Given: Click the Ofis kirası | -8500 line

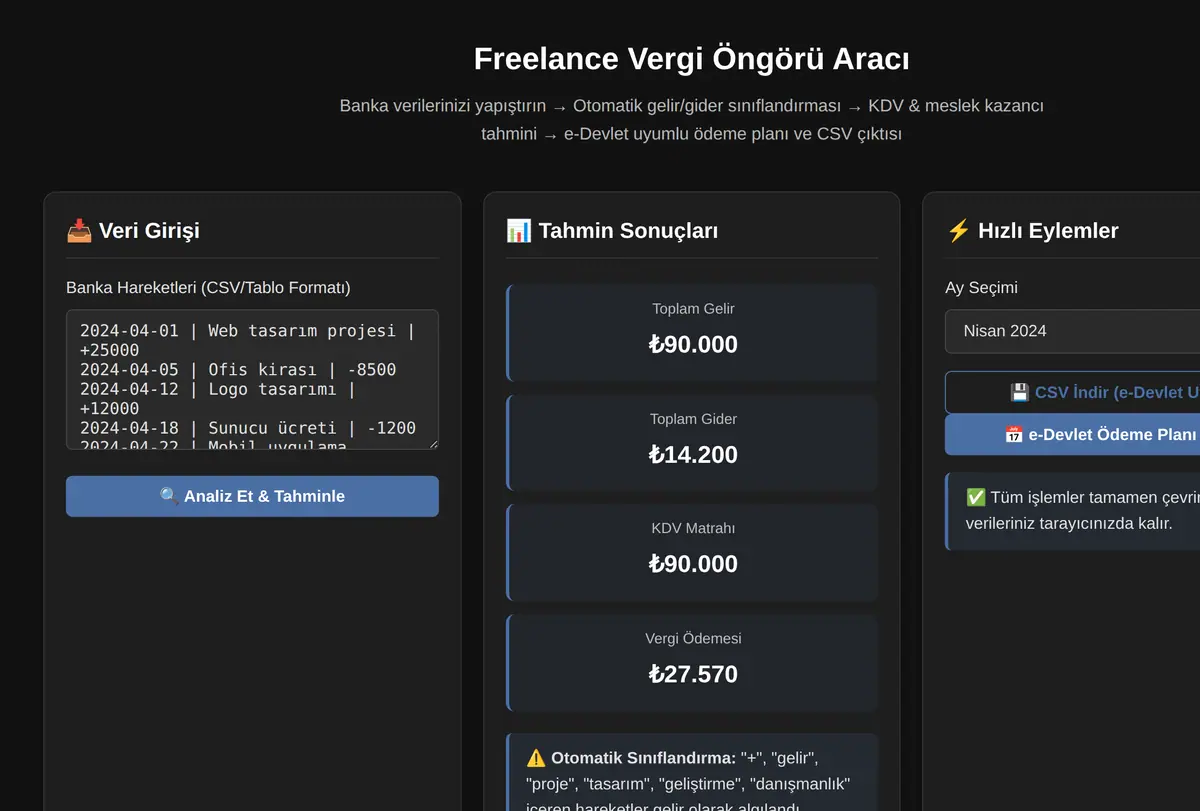Looking at the screenshot, I should click(x=238, y=370).
